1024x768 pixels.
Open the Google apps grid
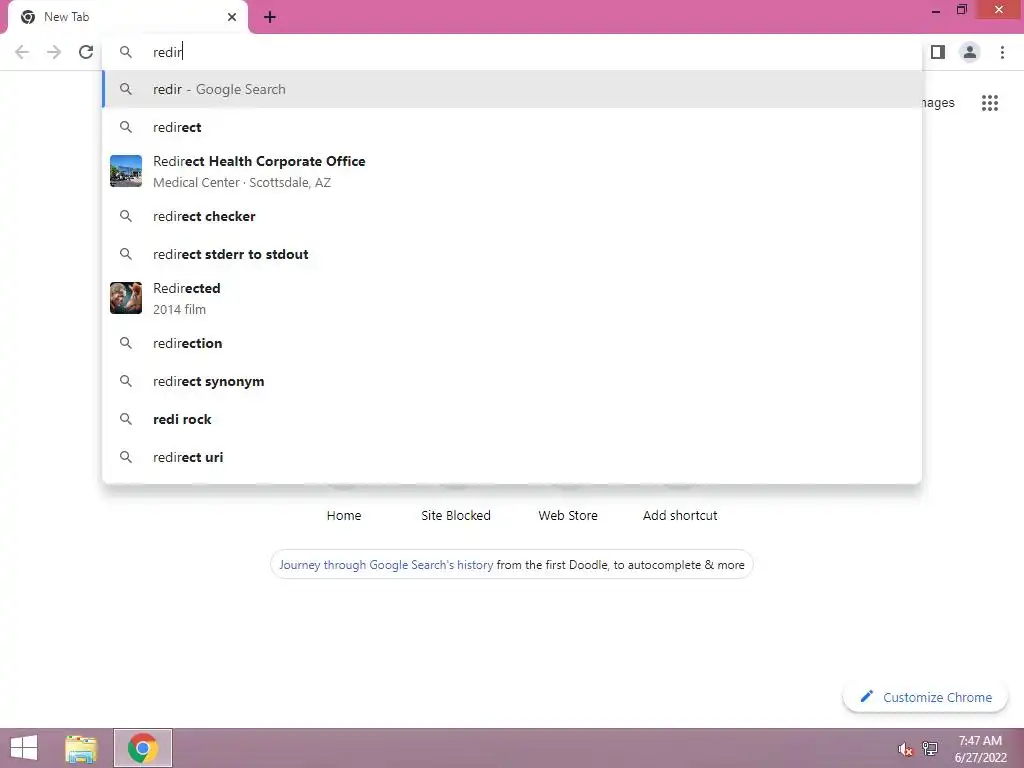tap(990, 103)
